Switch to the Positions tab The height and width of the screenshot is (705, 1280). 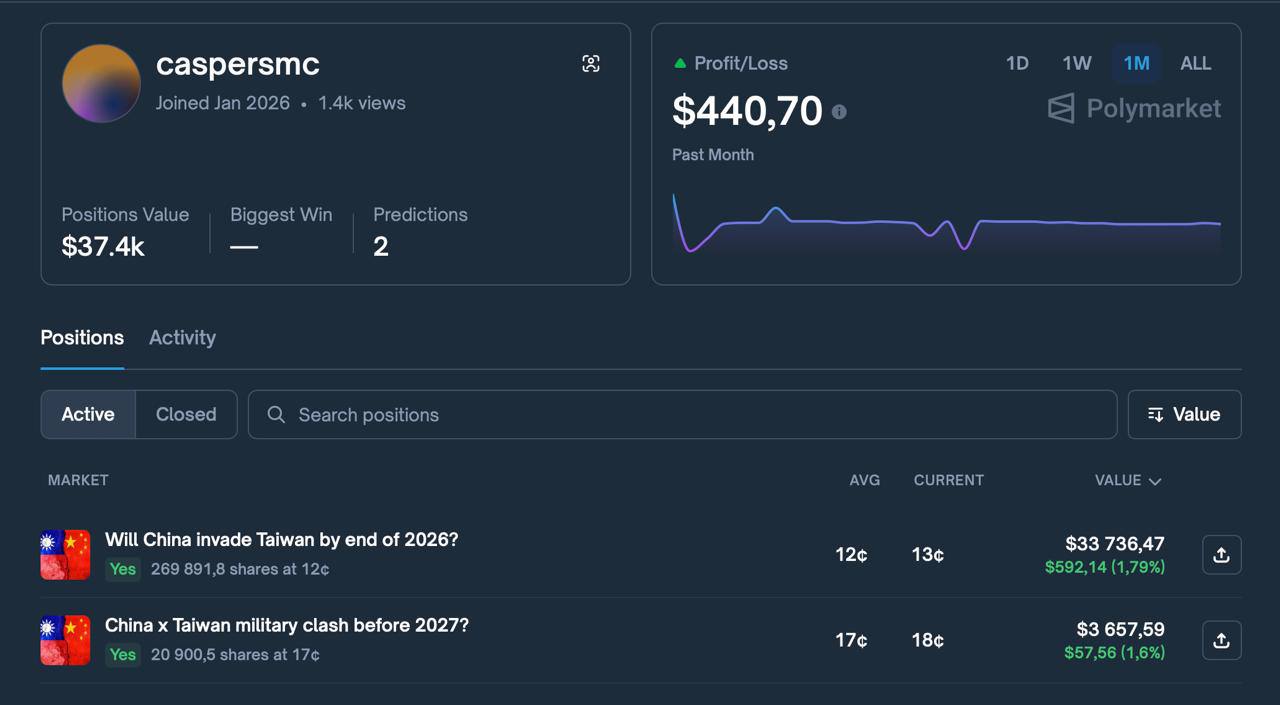82,338
